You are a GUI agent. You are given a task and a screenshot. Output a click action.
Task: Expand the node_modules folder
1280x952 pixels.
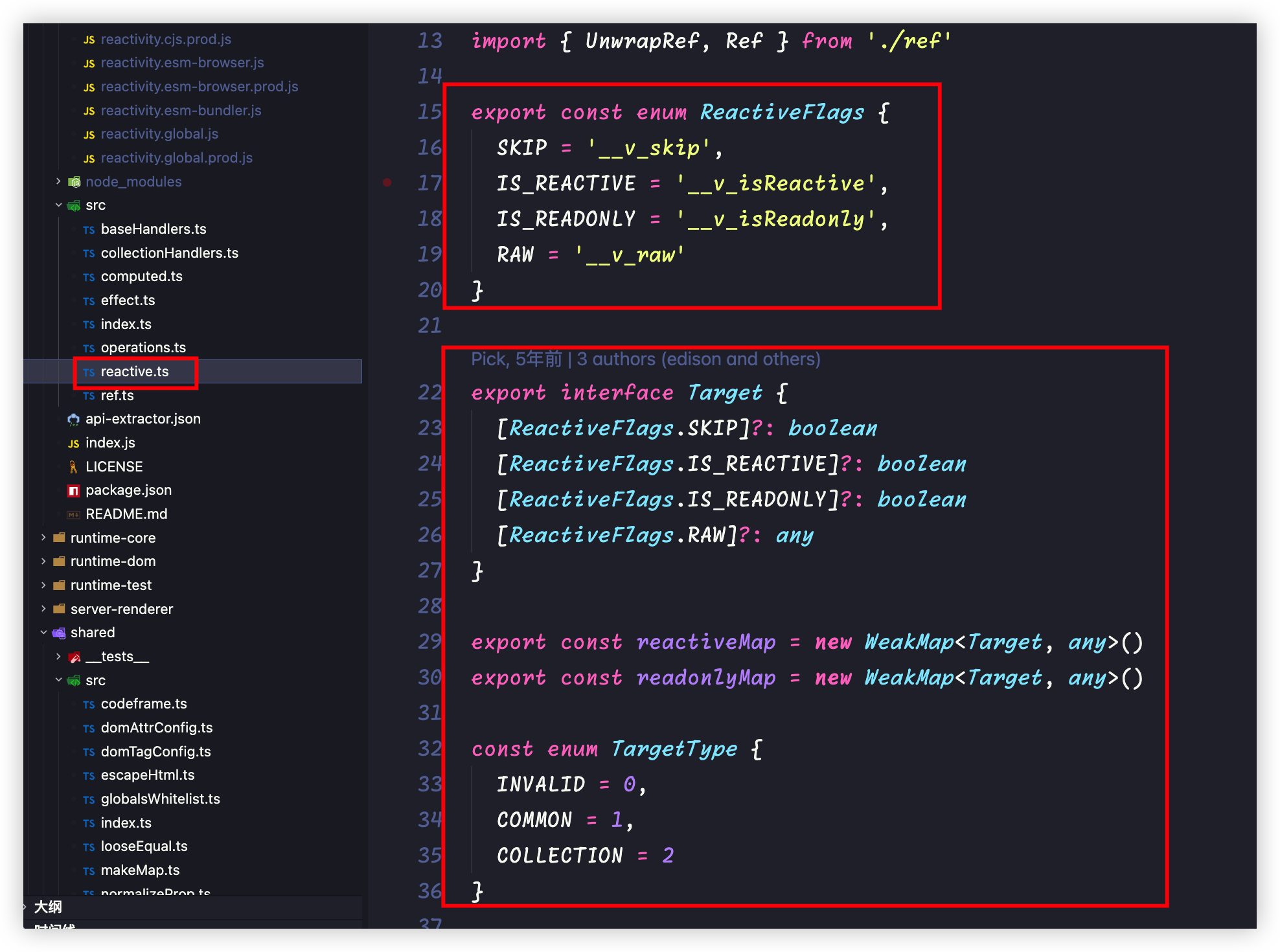pos(58,181)
